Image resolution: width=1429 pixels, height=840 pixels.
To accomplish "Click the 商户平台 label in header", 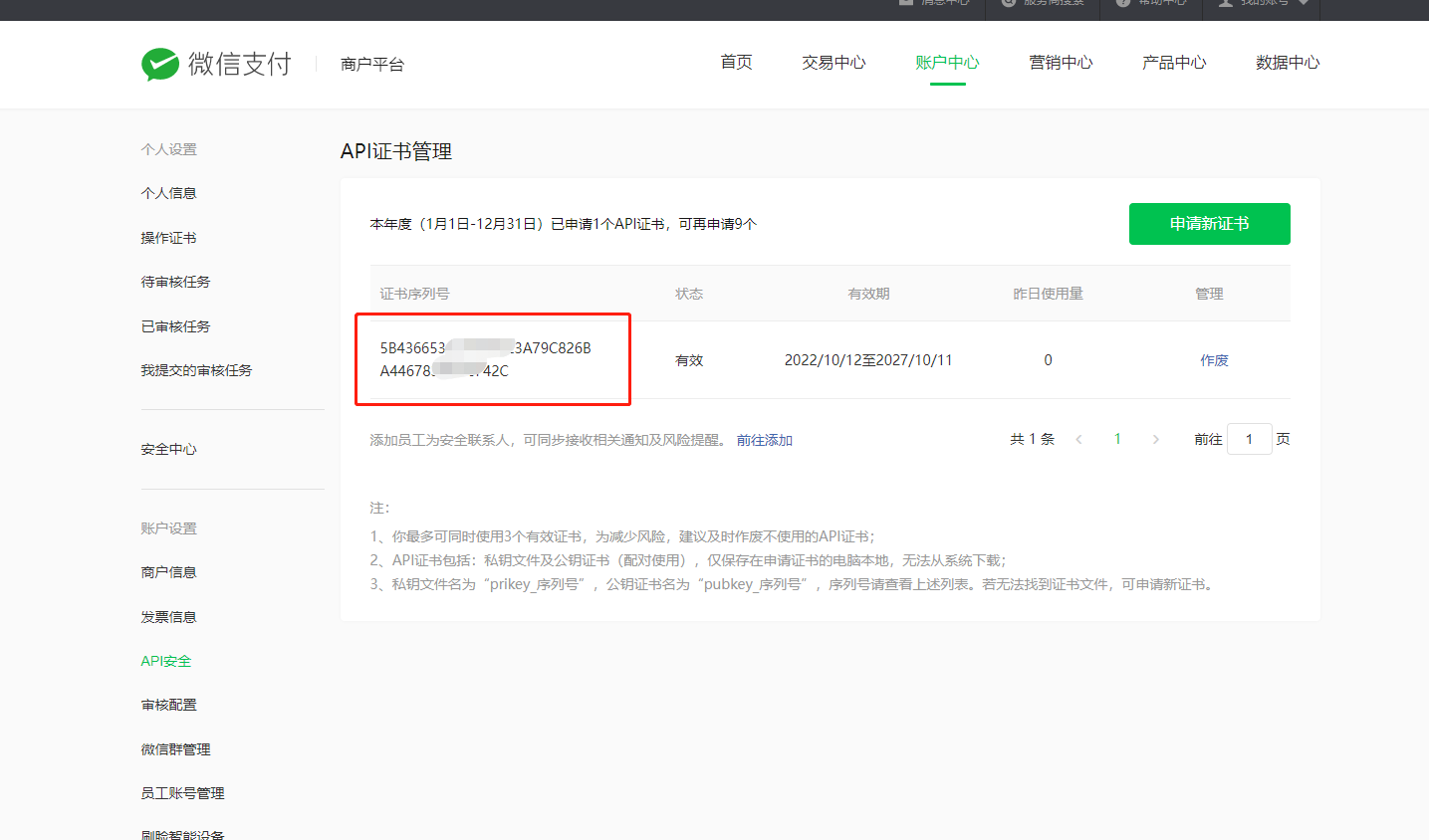I will tap(371, 64).
